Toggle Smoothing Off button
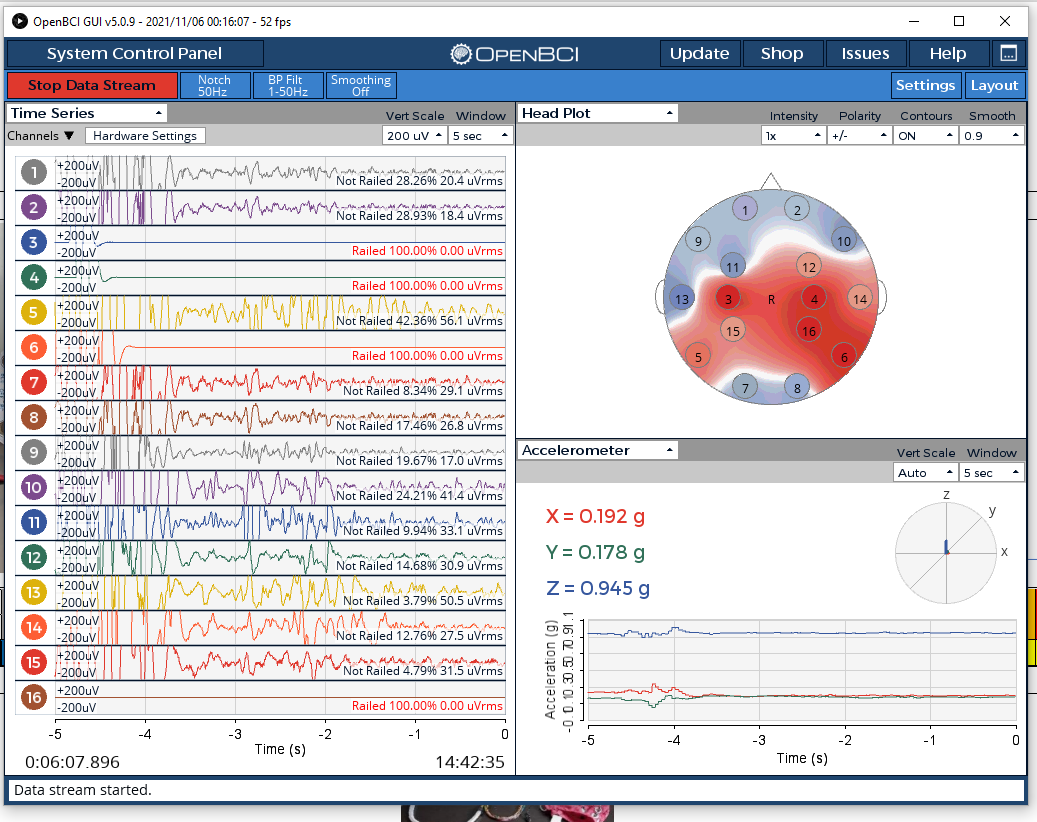This screenshot has height=822, width=1037. point(360,85)
